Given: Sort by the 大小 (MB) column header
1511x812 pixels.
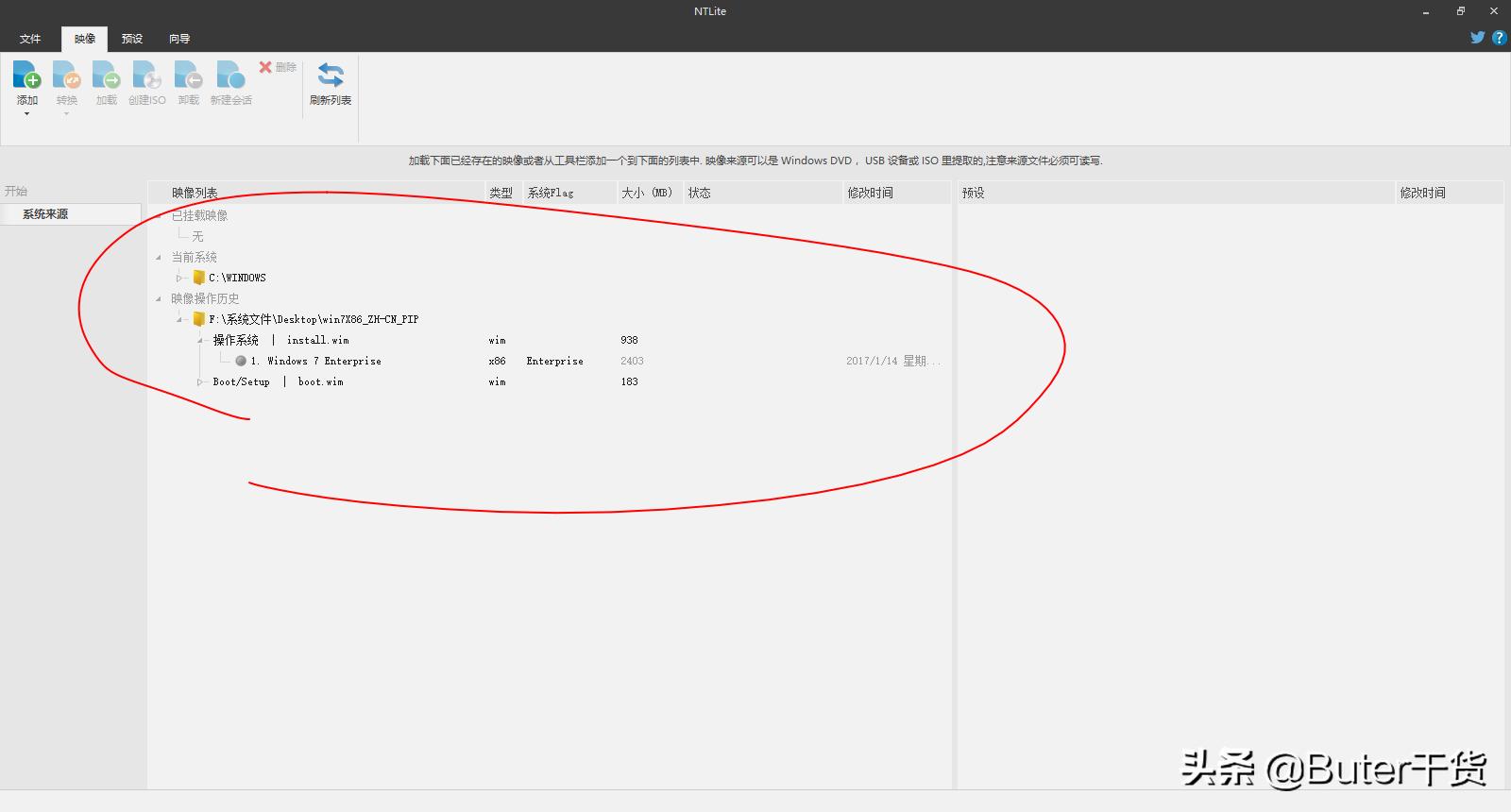Looking at the screenshot, I should point(650,193).
